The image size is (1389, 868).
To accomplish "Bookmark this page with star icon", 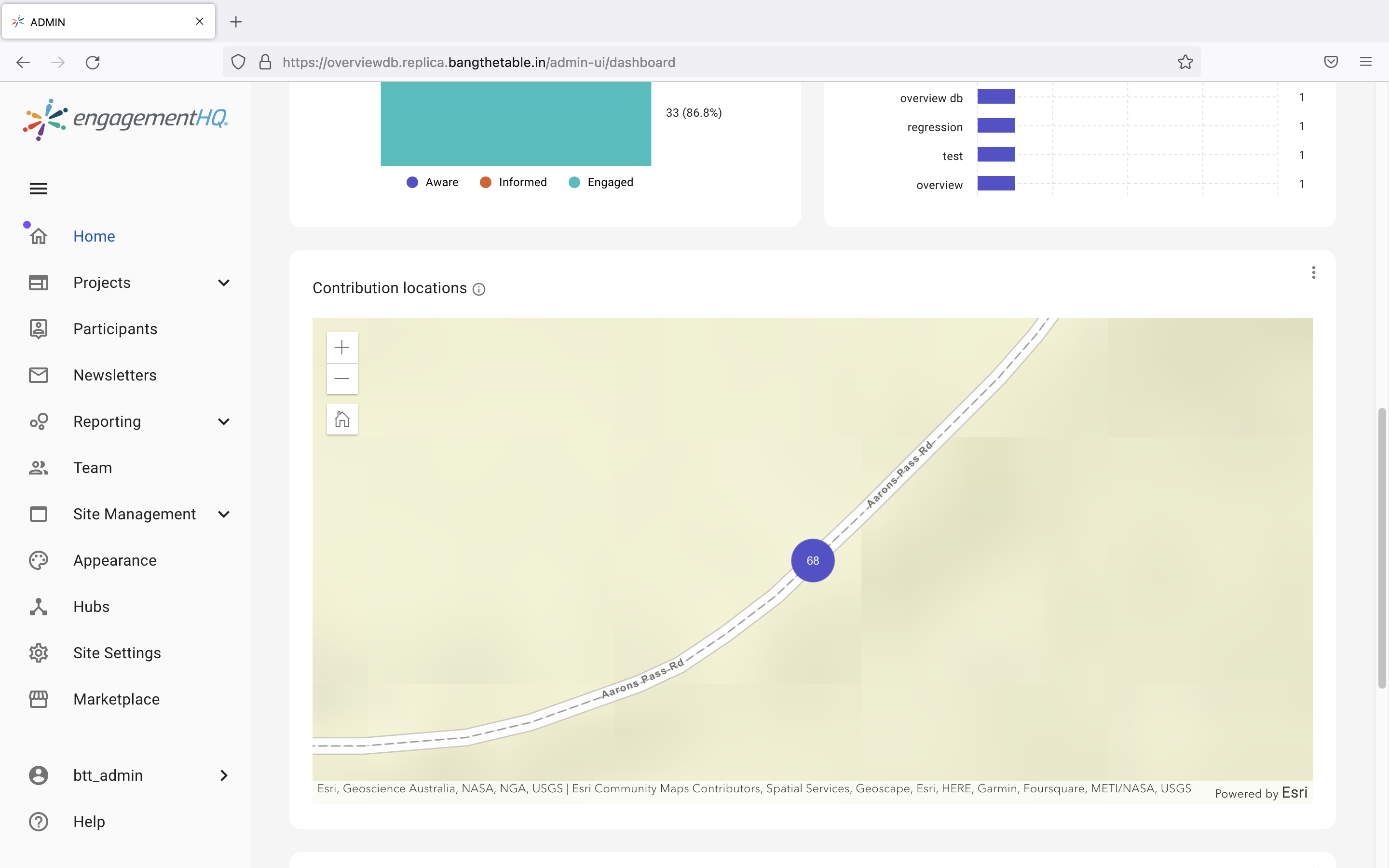I will pos(1185,62).
